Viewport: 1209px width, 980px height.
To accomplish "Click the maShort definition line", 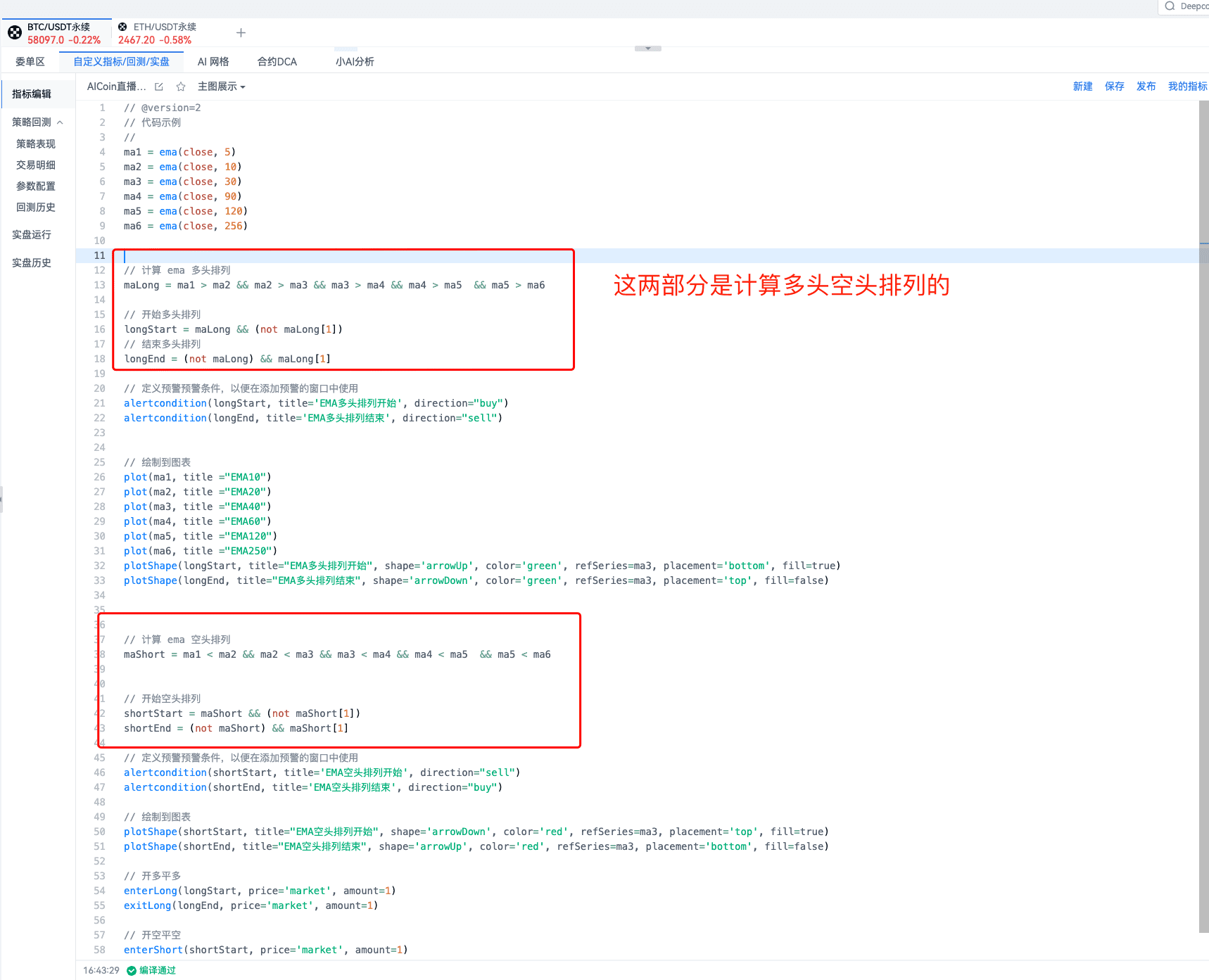I will point(337,654).
